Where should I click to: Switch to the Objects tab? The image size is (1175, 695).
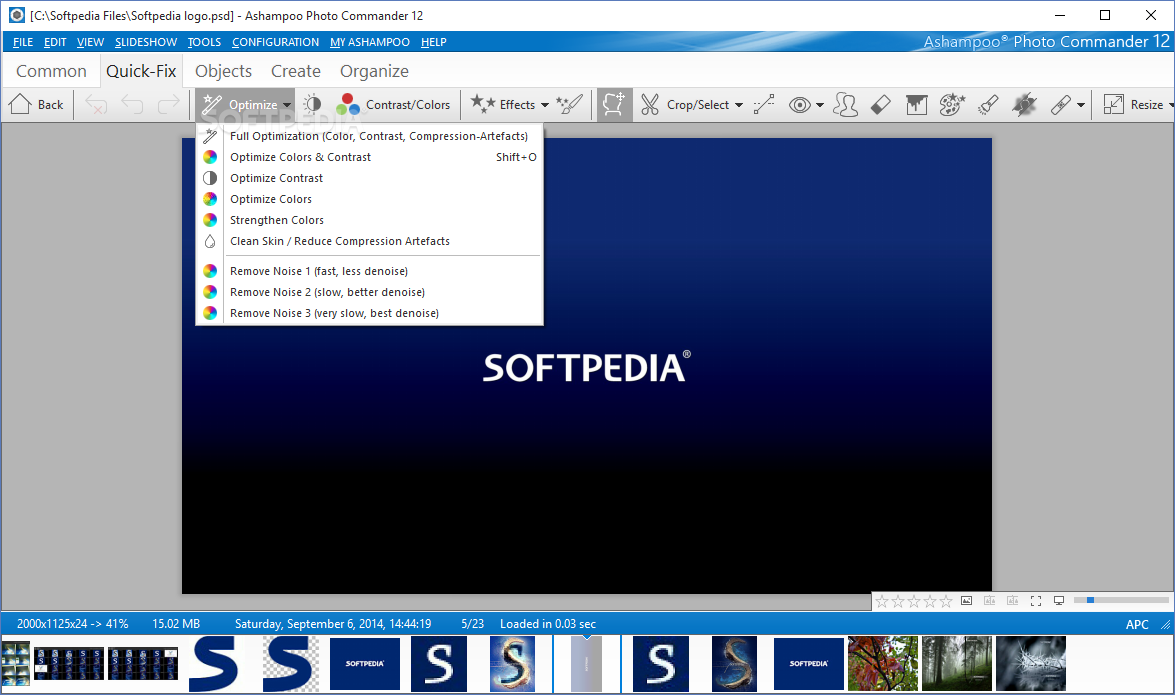point(223,71)
